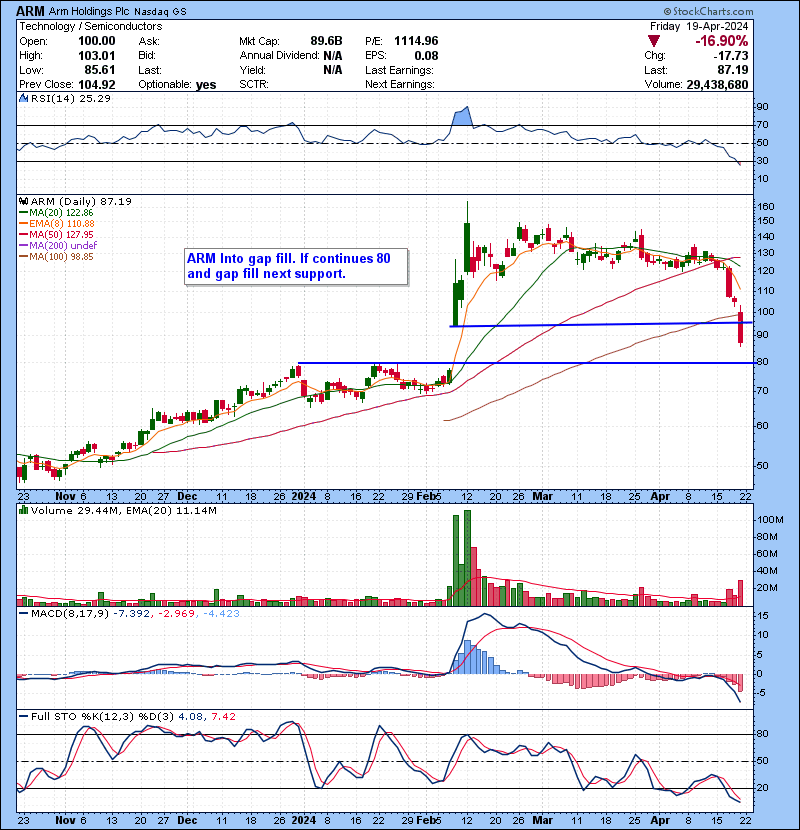Viewport: 800px width, 830px height.
Task: Select the High value 103.01
Action: pos(96,56)
